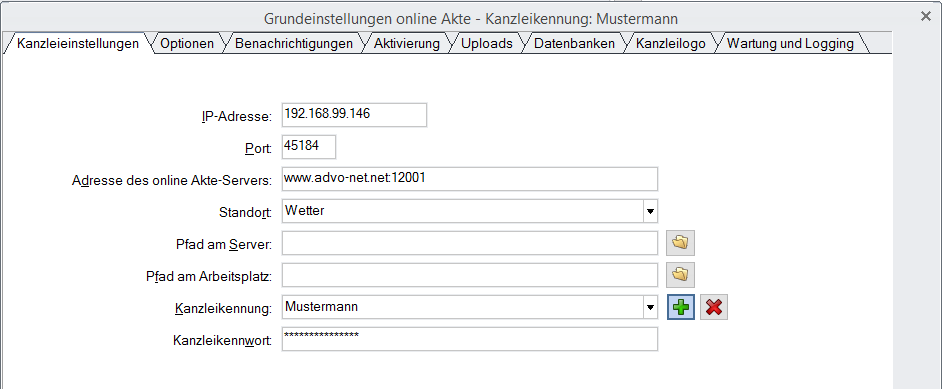Switch to Wartung und Logging tab

[790, 44]
